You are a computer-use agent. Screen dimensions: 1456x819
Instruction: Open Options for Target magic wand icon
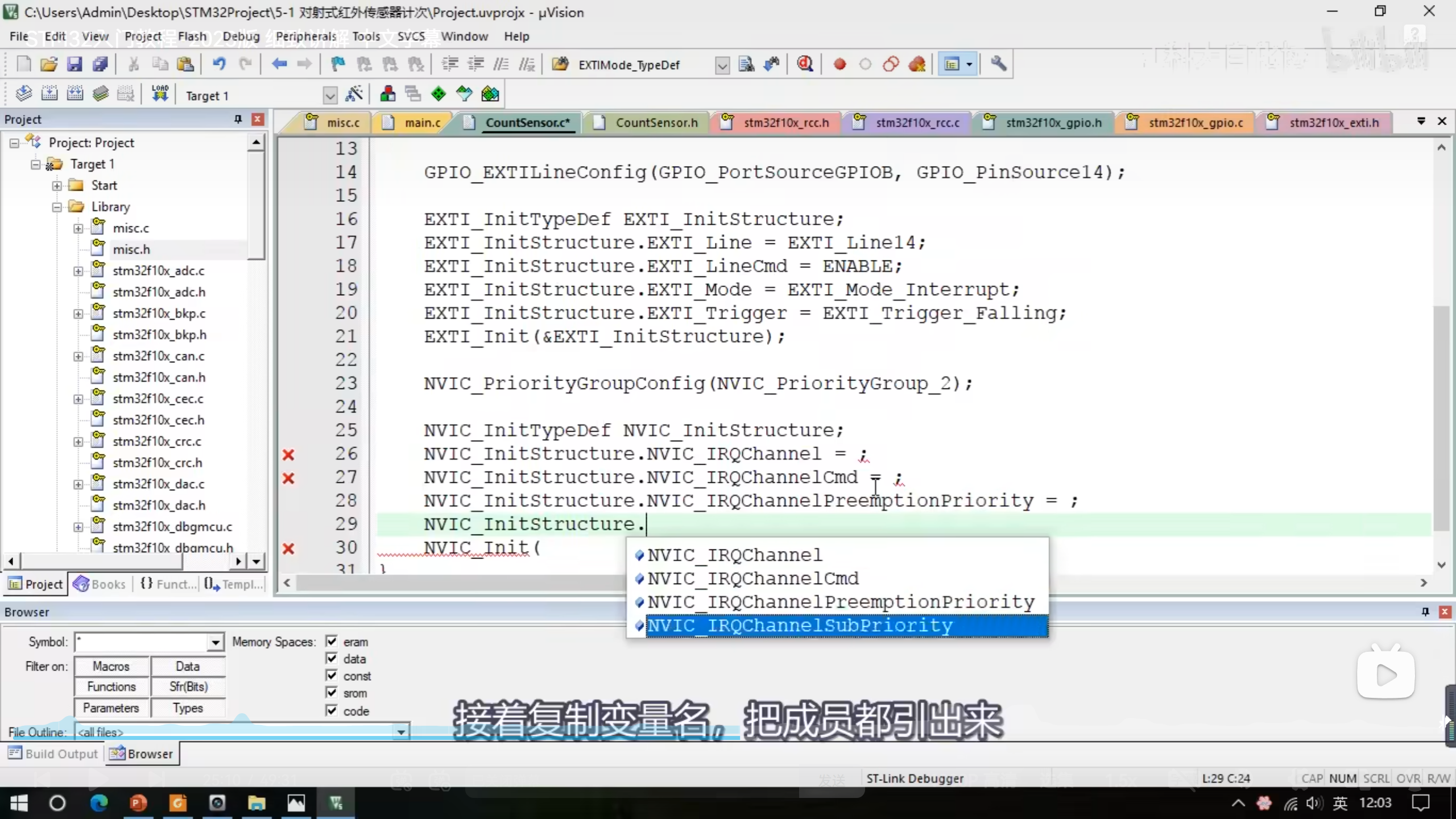(354, 94)
